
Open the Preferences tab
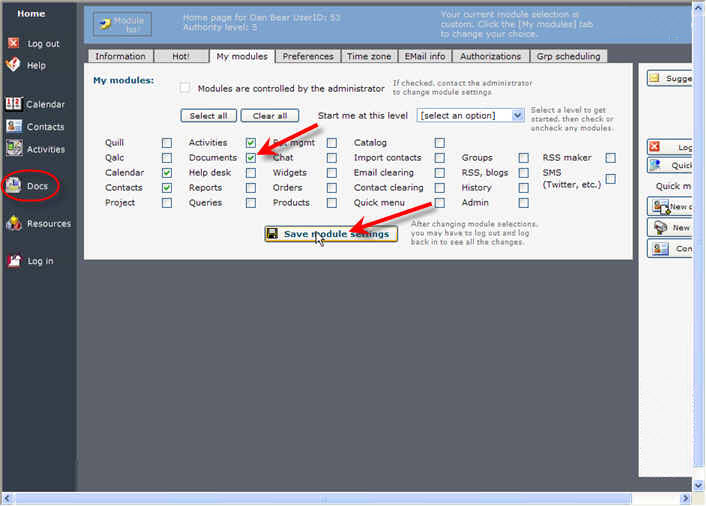[x=308, y=56]
